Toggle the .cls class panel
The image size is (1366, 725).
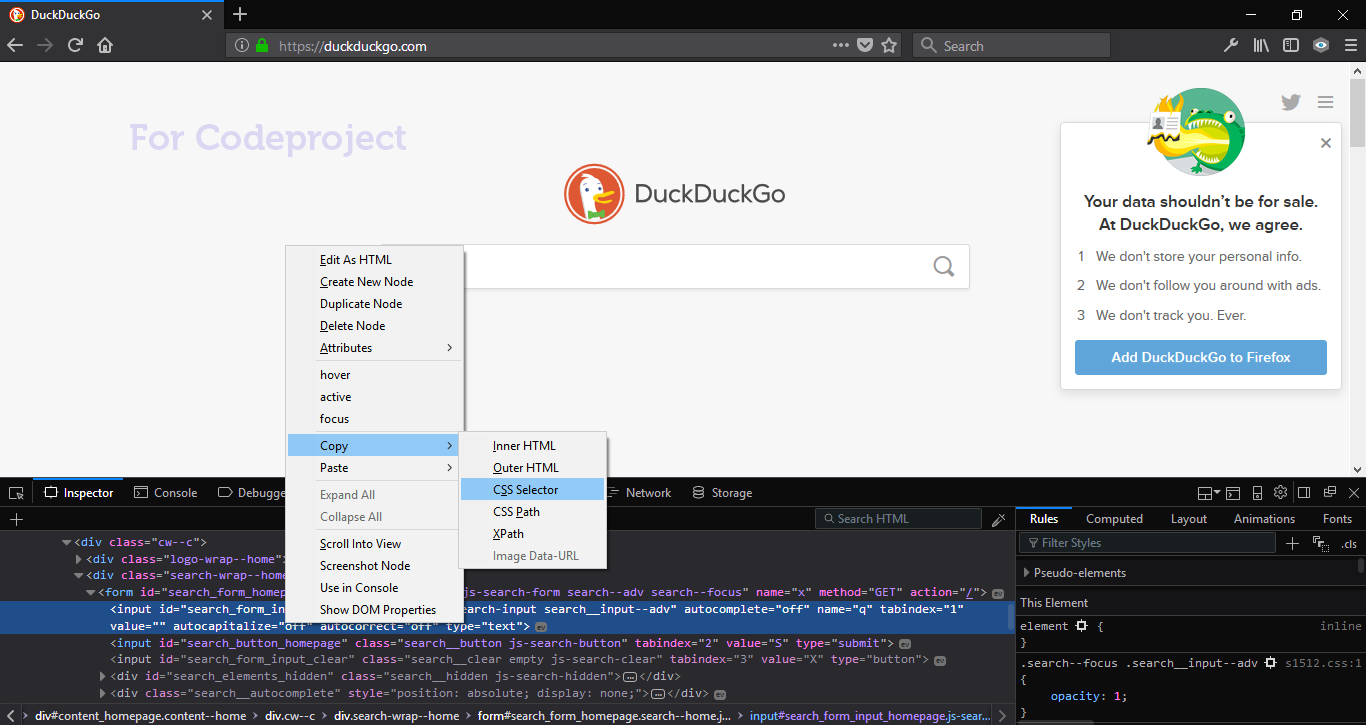(x=1350, y=544)
